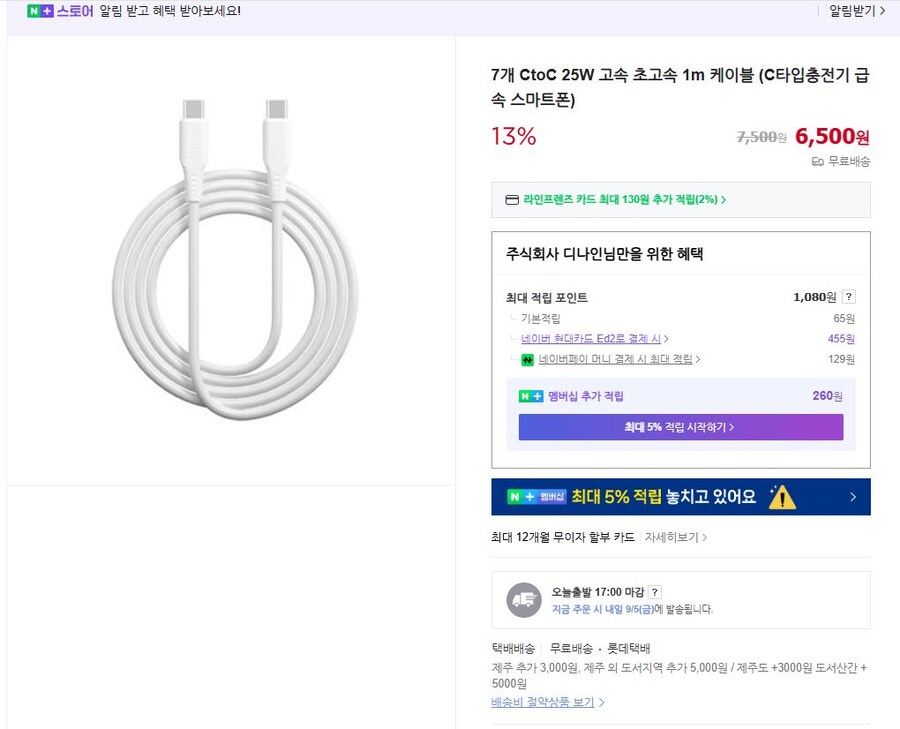Open the help tooltip next to 1,080원

pos(848,296)
